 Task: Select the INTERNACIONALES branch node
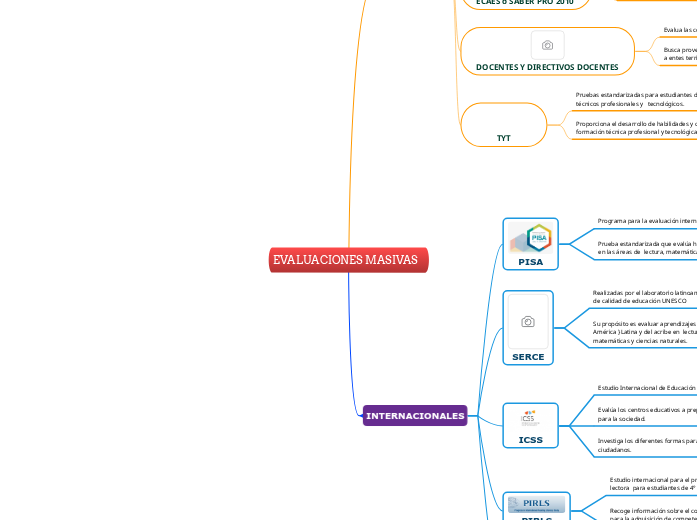pyautogui.click(x=415, y=416)
